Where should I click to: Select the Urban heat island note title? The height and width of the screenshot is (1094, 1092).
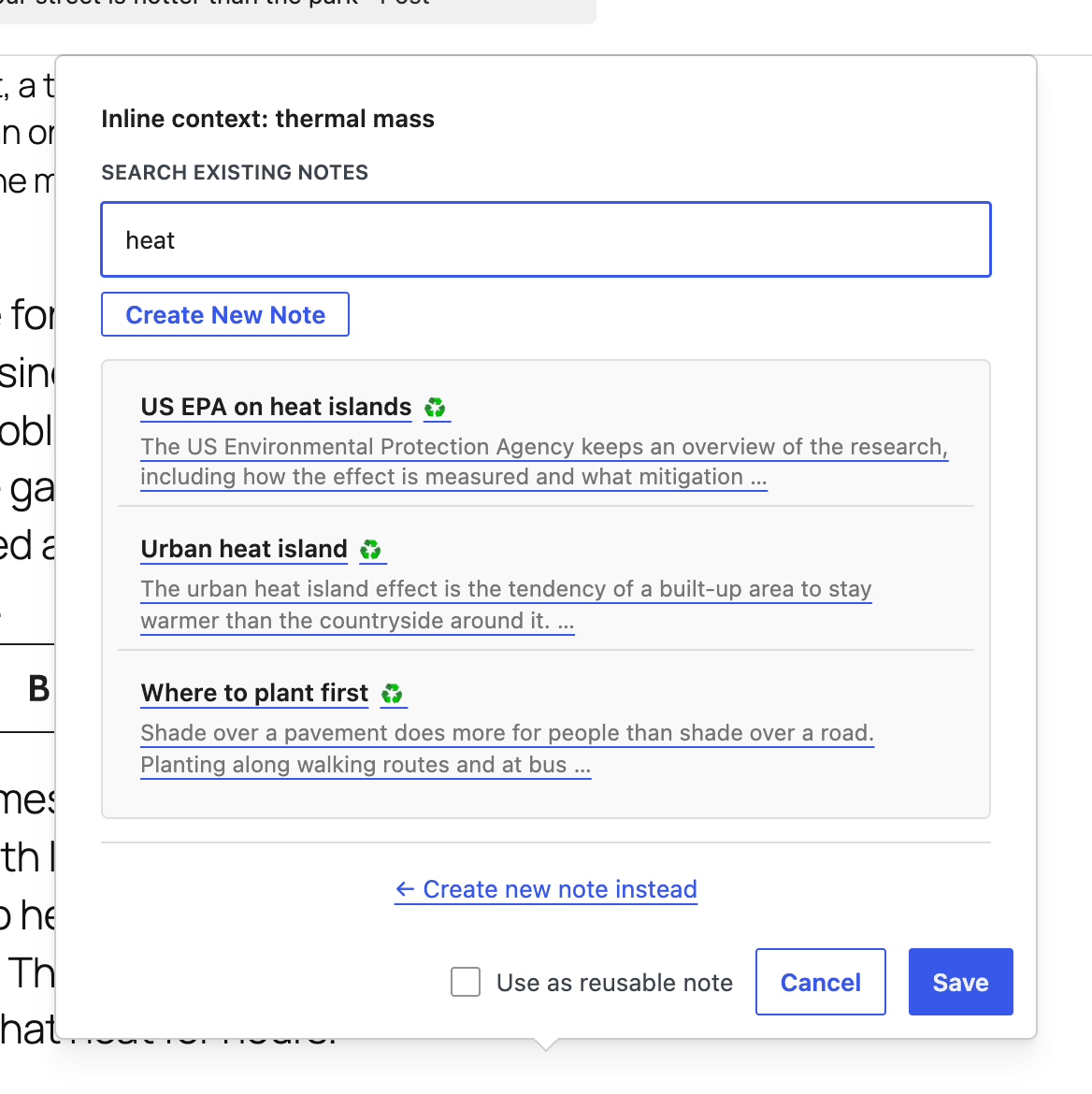244,549
